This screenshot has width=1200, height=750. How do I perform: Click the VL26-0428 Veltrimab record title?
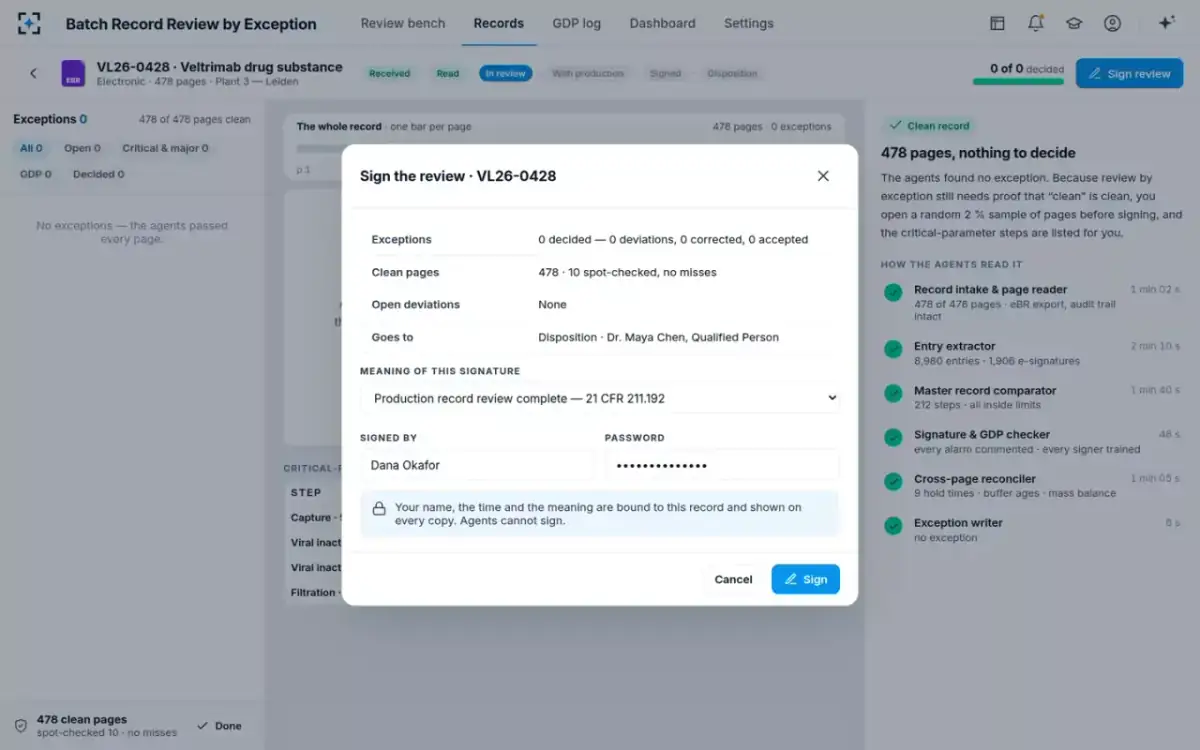click(x=219, y=67)
